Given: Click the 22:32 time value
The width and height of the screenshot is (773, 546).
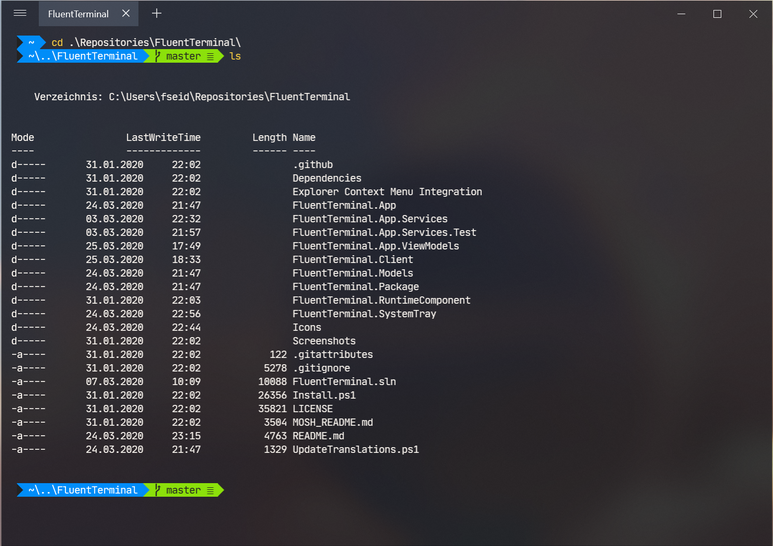Looking at the screenshot, I should pyautogui.click(x=186, y=219).
